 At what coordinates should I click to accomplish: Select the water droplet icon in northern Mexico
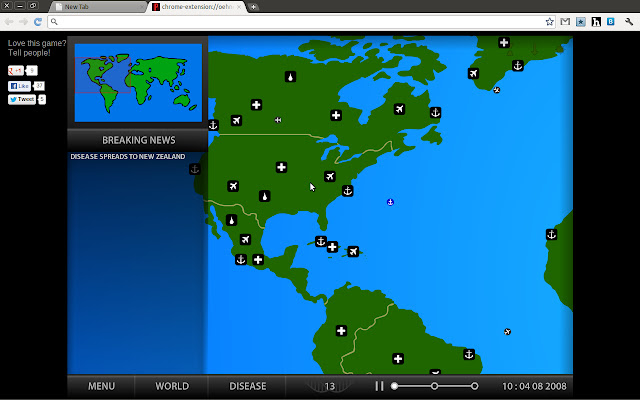pos(231,220)
